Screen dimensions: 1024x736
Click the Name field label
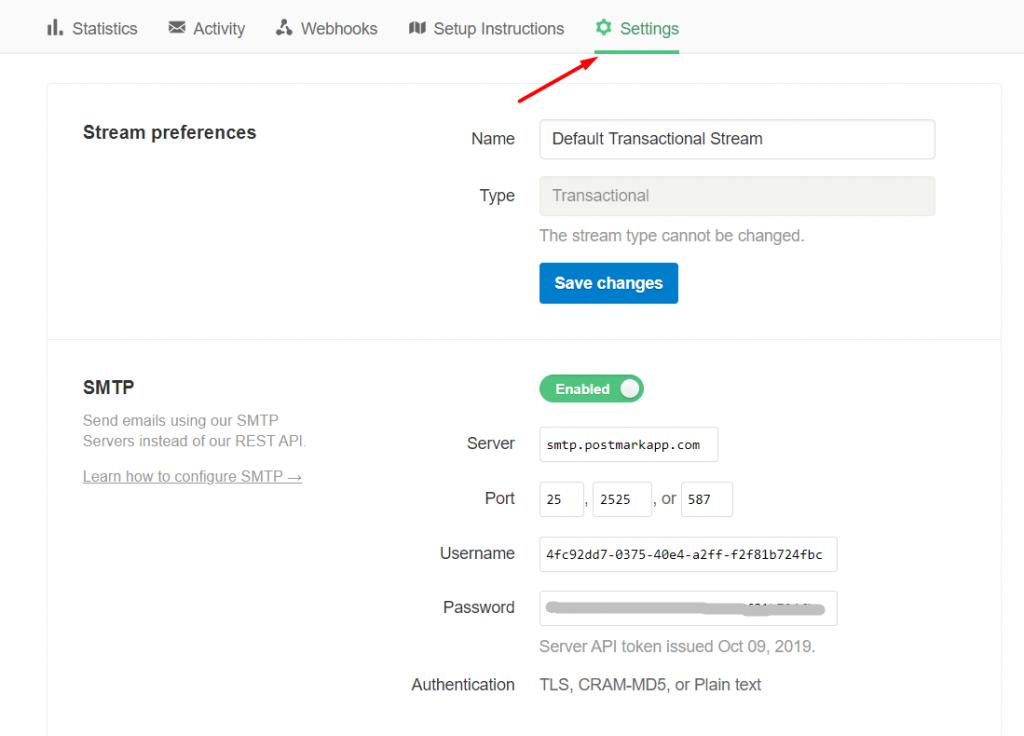click(493, 138)
